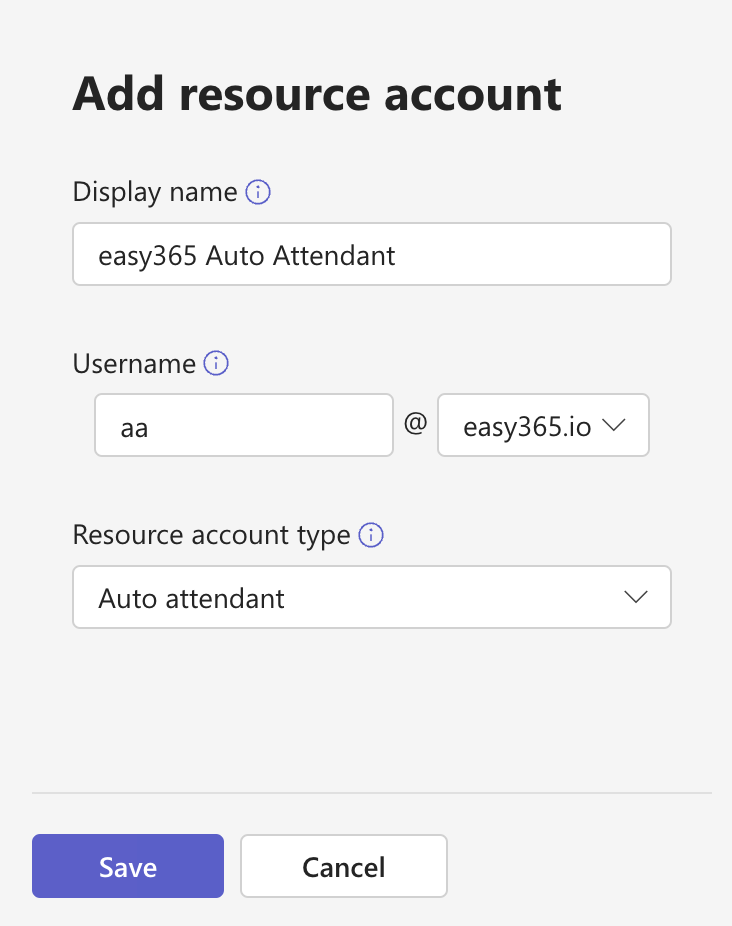Click the 'Add resource account' heading
This screenshot has width=732, height=926.
point(316,93)
